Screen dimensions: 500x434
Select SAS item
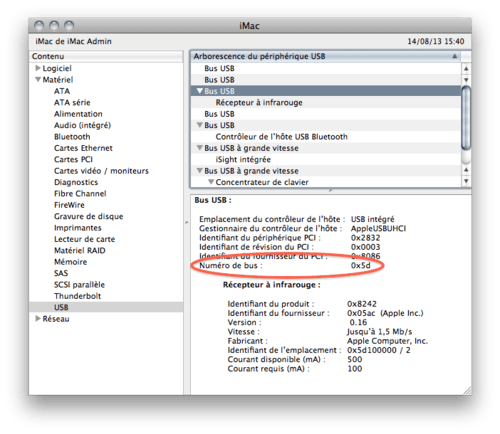[61, 273]
